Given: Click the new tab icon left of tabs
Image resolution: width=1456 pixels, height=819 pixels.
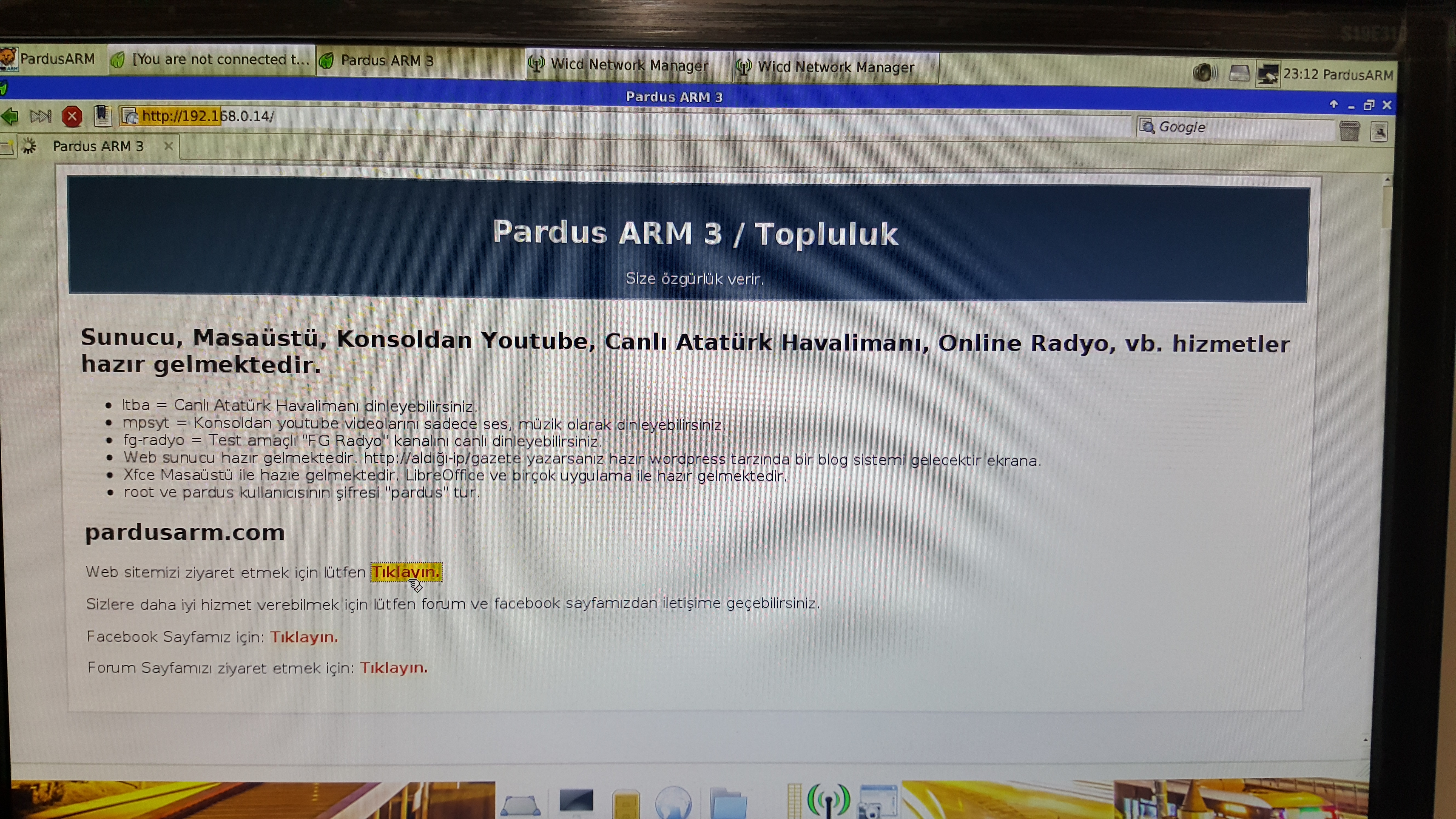Looking at the screenshot, I should point(7,149).
